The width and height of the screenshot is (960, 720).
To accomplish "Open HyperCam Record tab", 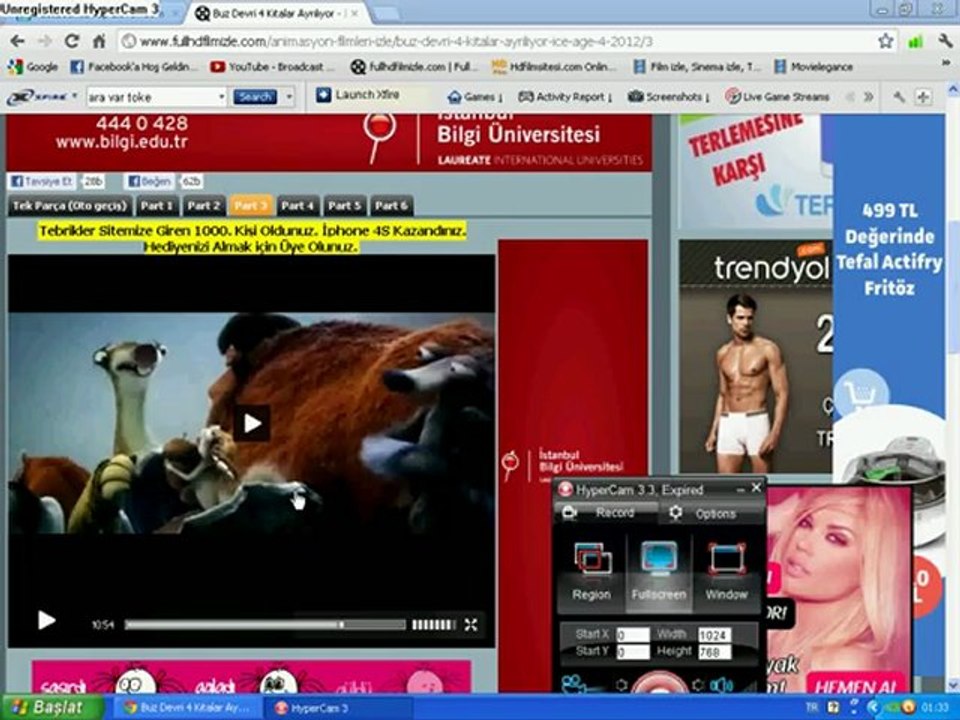I will 606,512.
